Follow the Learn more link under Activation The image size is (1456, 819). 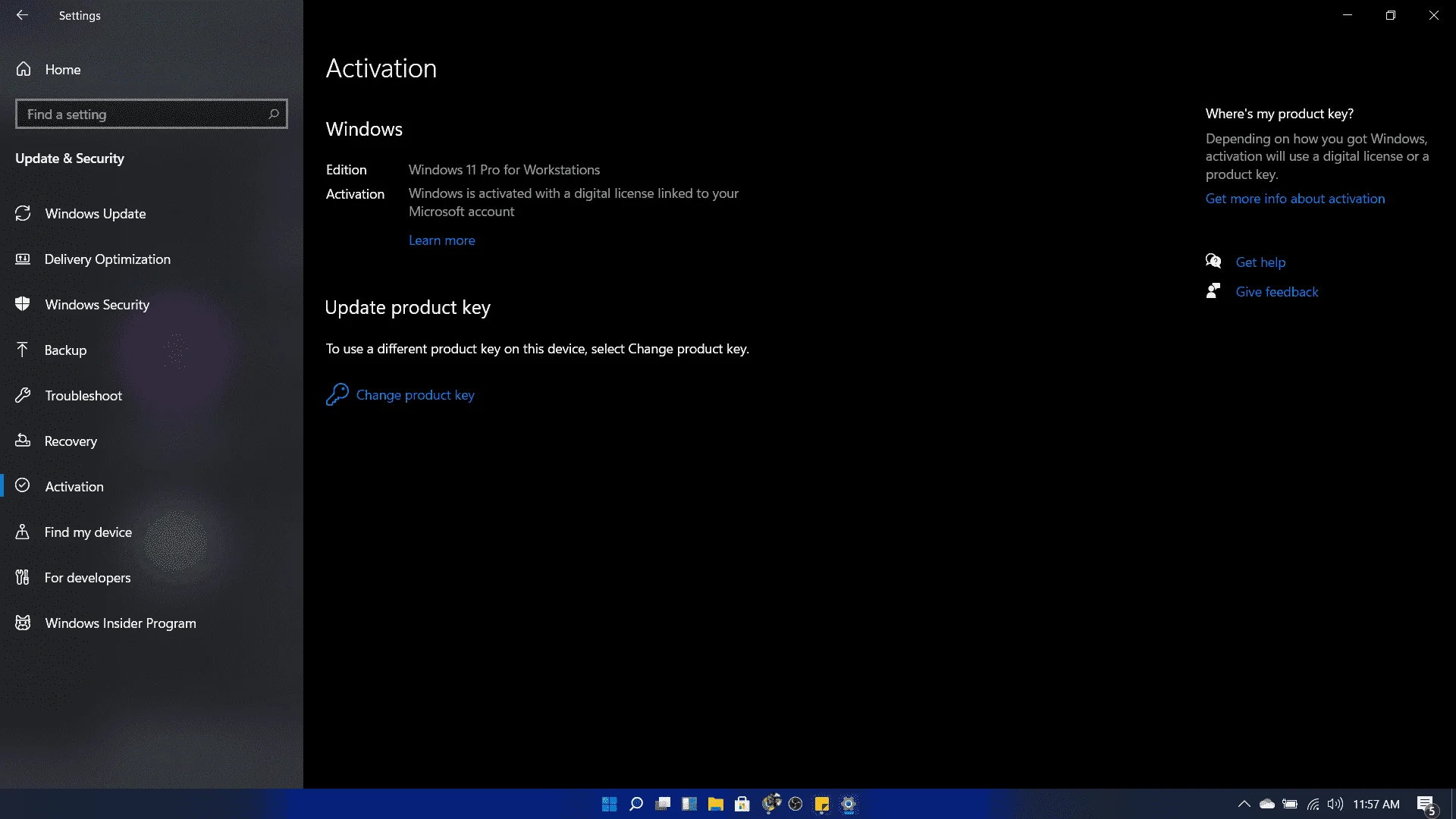(442, 240)
